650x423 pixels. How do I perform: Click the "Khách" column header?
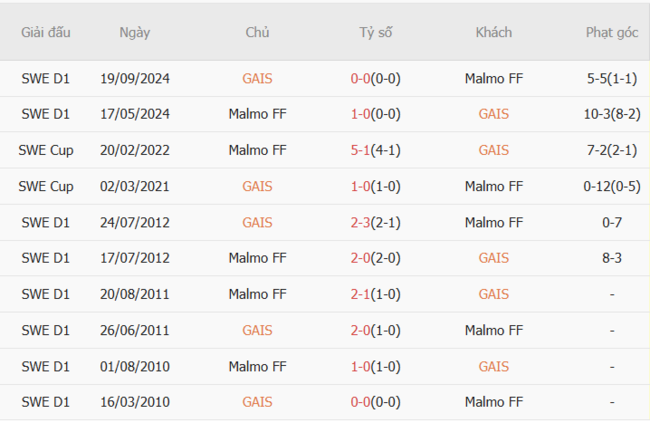494,32
